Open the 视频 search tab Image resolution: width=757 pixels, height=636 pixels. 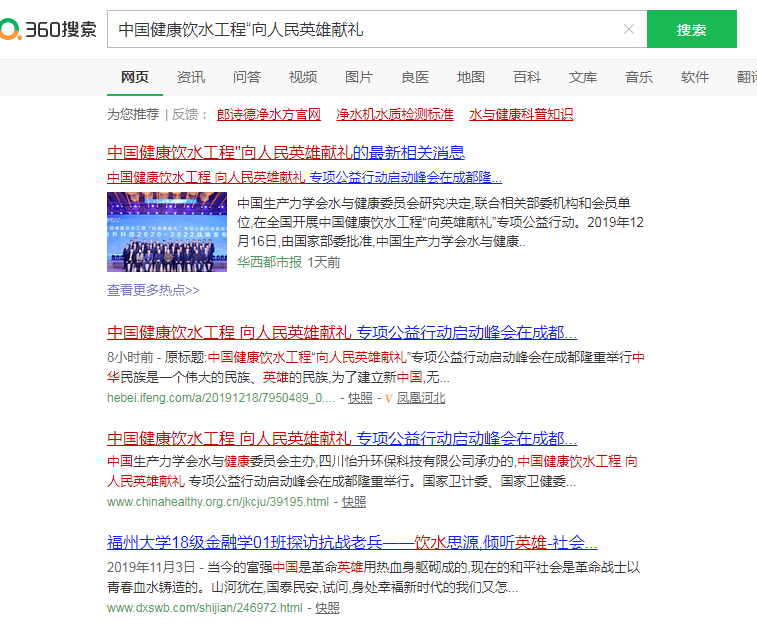coord(303,78)
